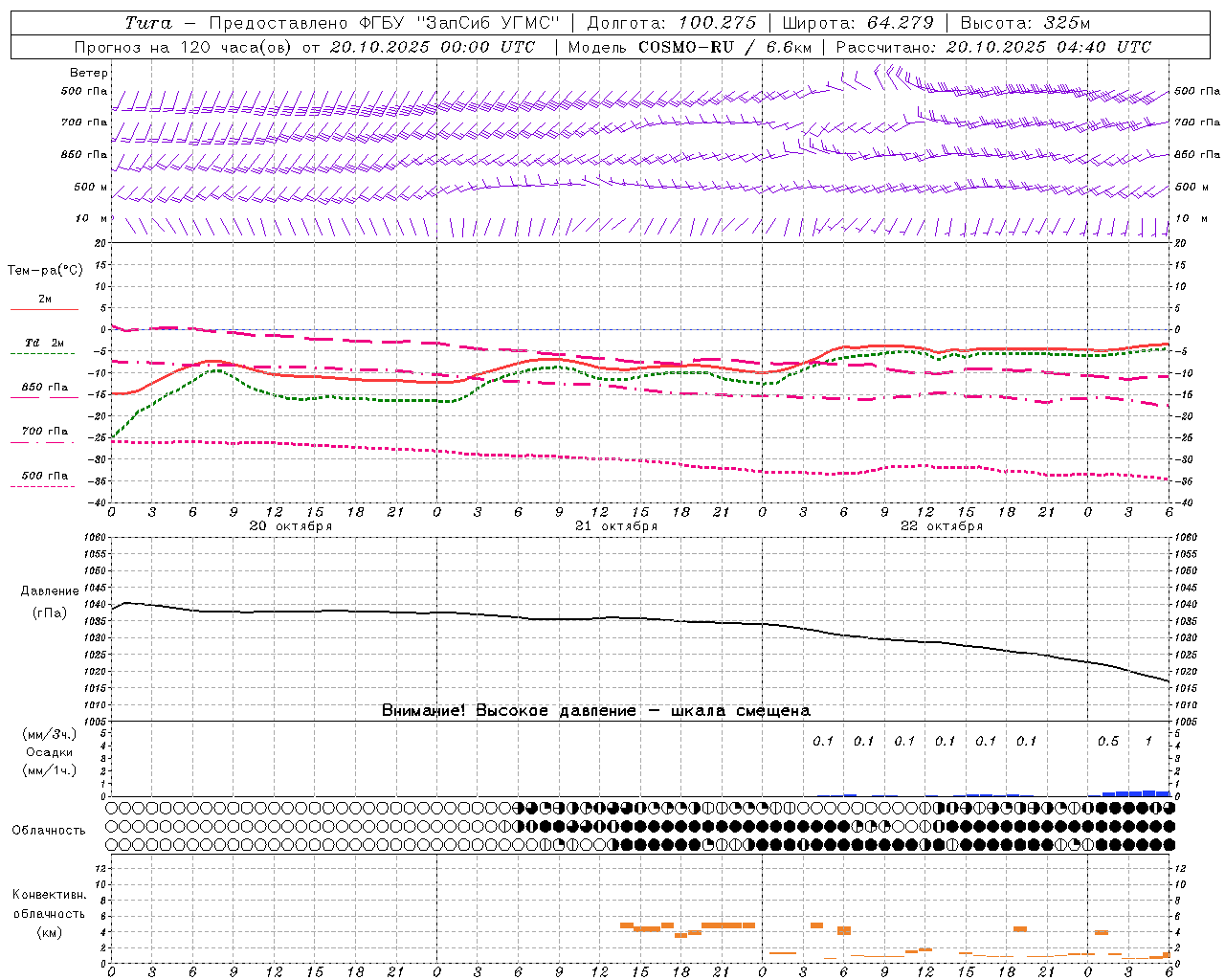Image resolution: width=1225 pixels, height=980 pixels.
Task: Click the model name COSMO-RU
Action: click(x=686, y=47)
